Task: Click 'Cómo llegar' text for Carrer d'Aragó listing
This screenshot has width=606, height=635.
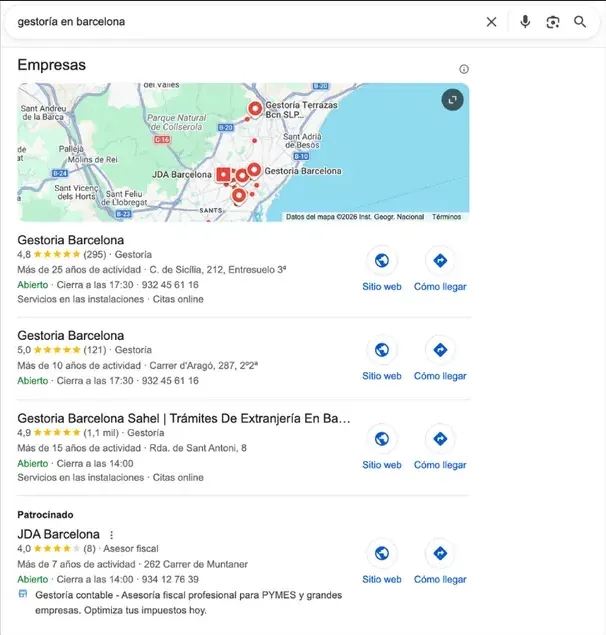Action: 440,376
